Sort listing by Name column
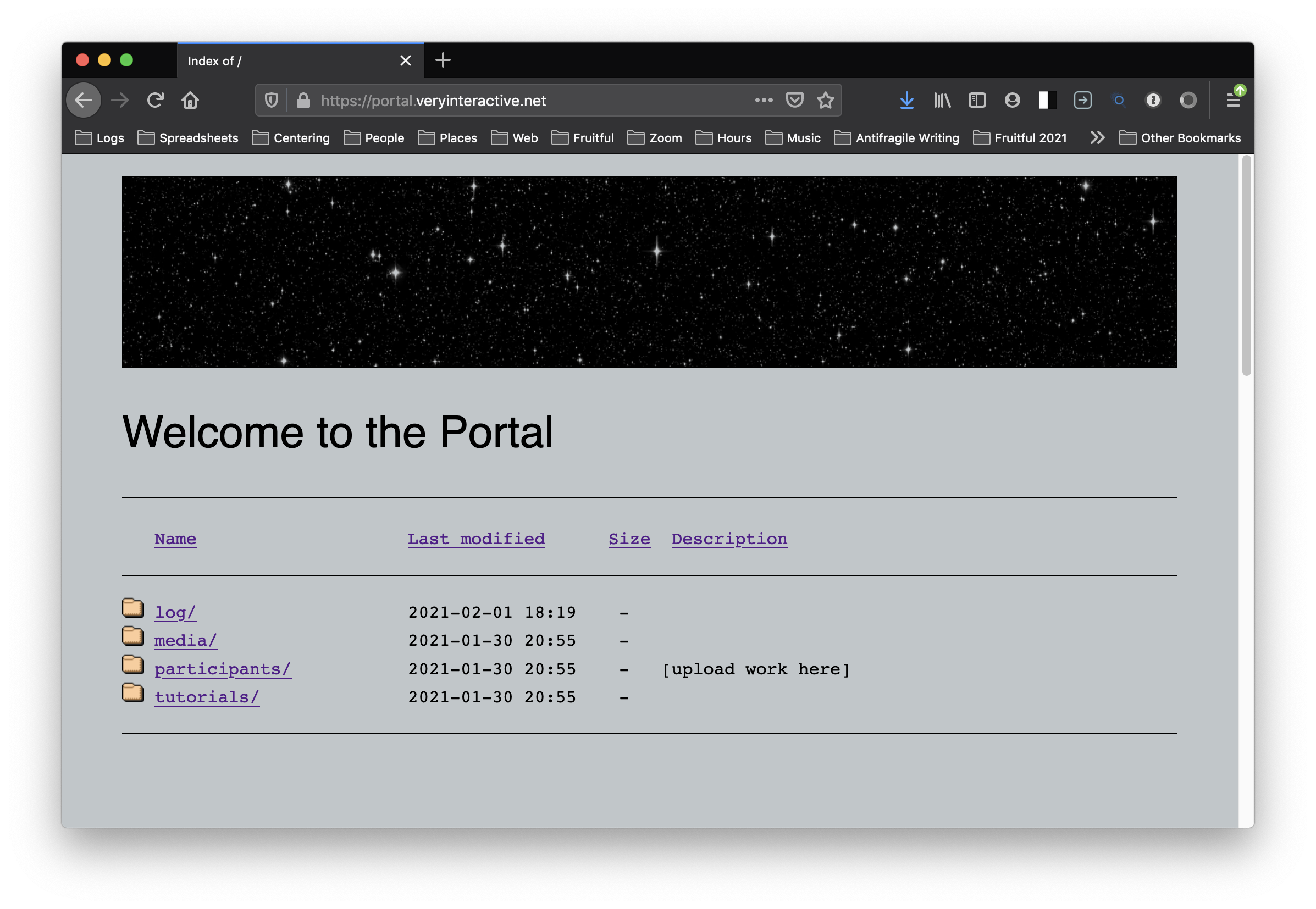This screenshot has width=1316, height=909. point(175,539)
